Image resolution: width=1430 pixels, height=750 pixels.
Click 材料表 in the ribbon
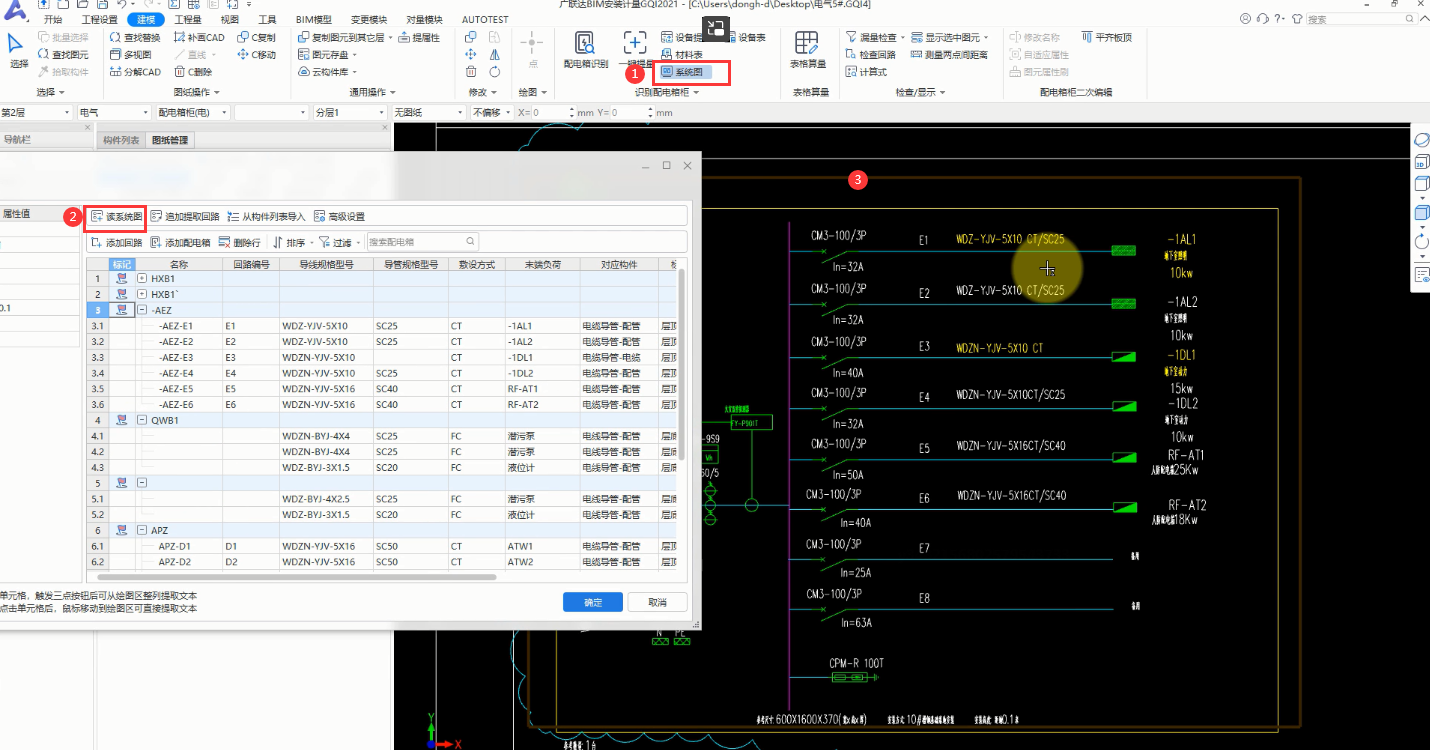682,55
